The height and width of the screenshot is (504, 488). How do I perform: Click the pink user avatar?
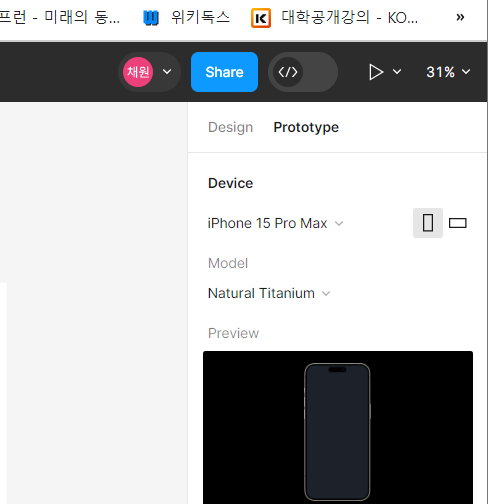click(138, 72)
